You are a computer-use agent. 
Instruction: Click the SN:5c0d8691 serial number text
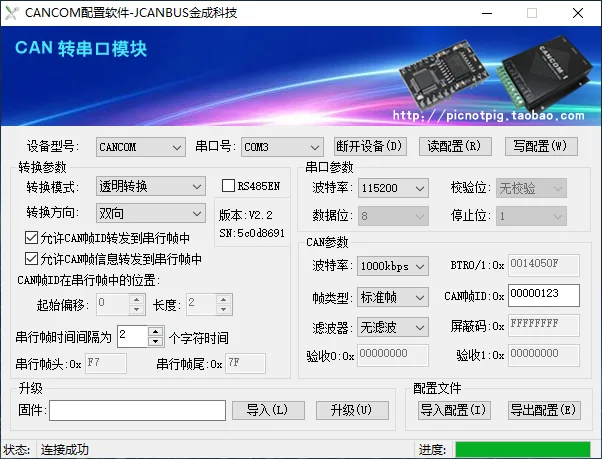pos(252,233)
